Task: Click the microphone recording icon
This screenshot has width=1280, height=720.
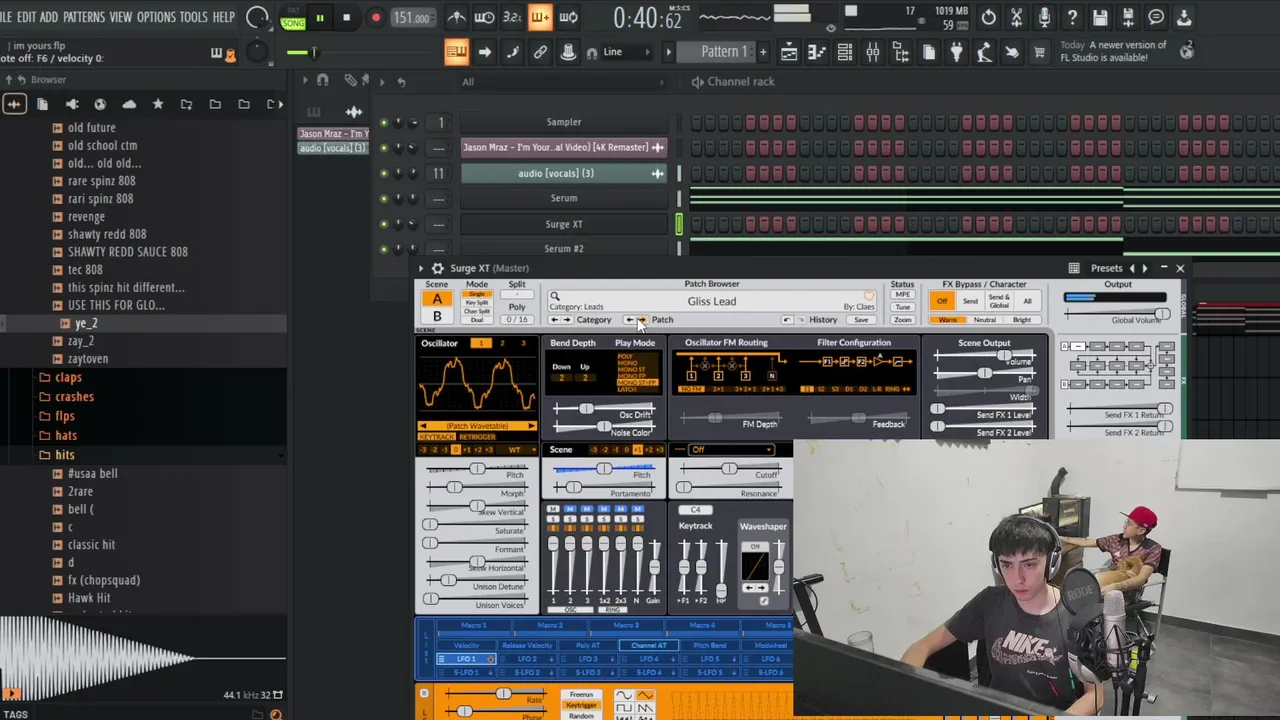Action: click(1044, 17)
